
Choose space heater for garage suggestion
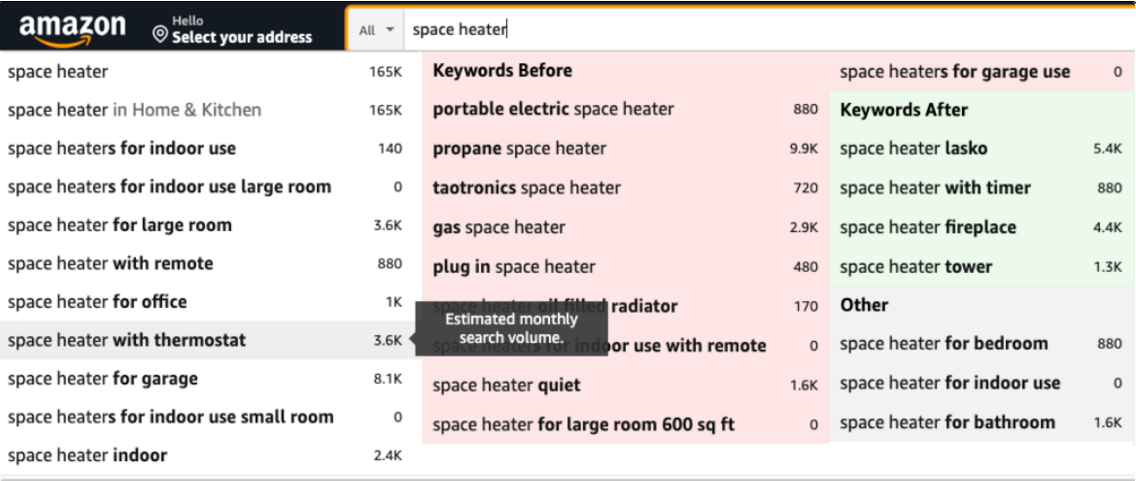pos(103,379)
